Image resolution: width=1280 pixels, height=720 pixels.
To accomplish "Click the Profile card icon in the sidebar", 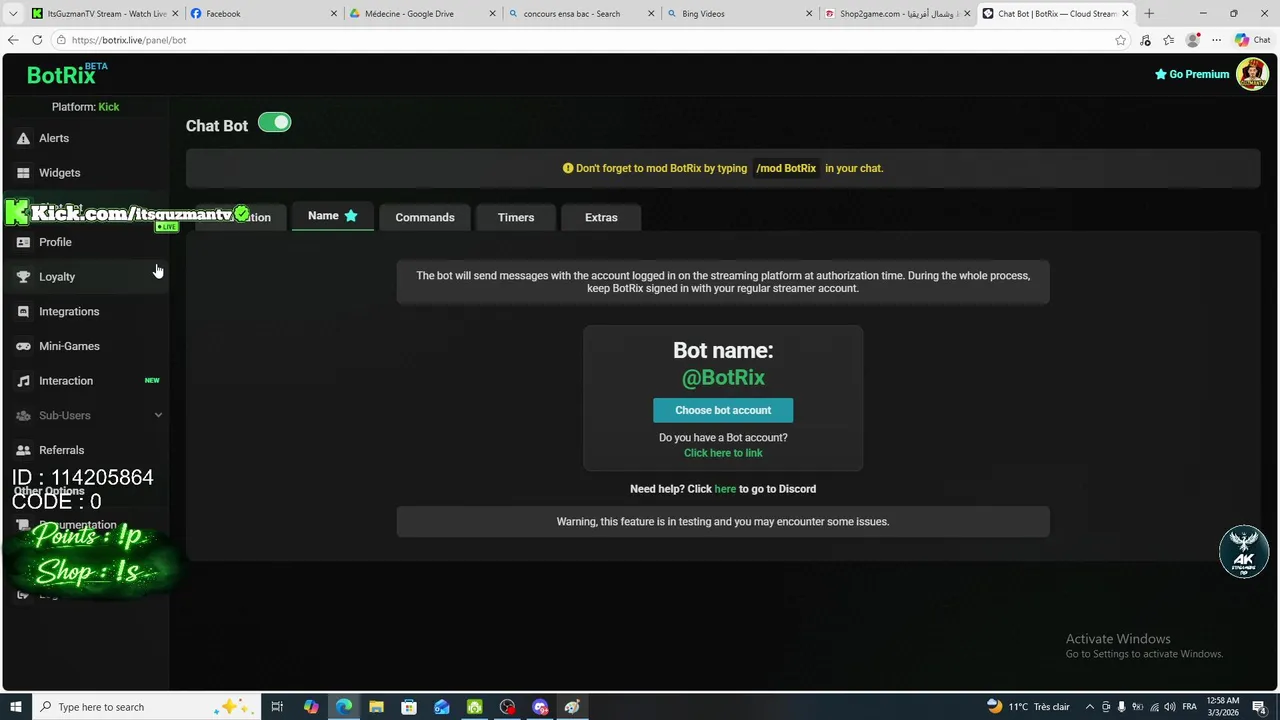I will [23, 242].
